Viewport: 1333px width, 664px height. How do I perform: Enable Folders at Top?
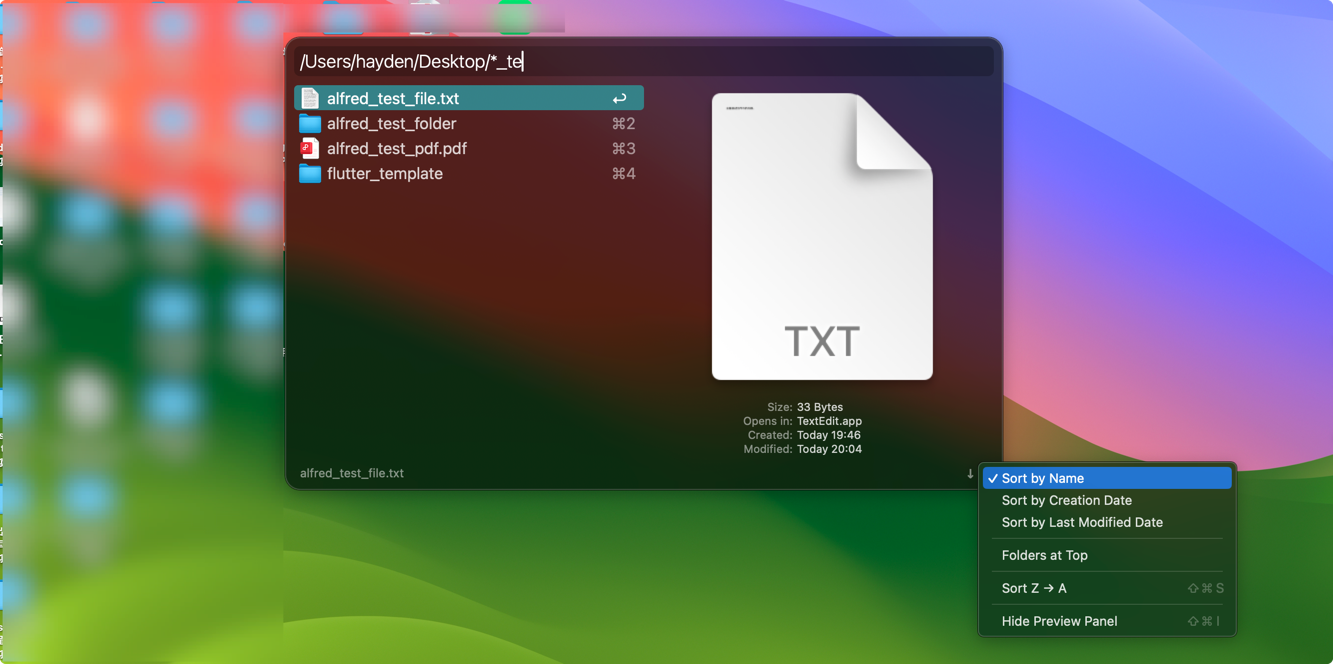(1044, 555)
